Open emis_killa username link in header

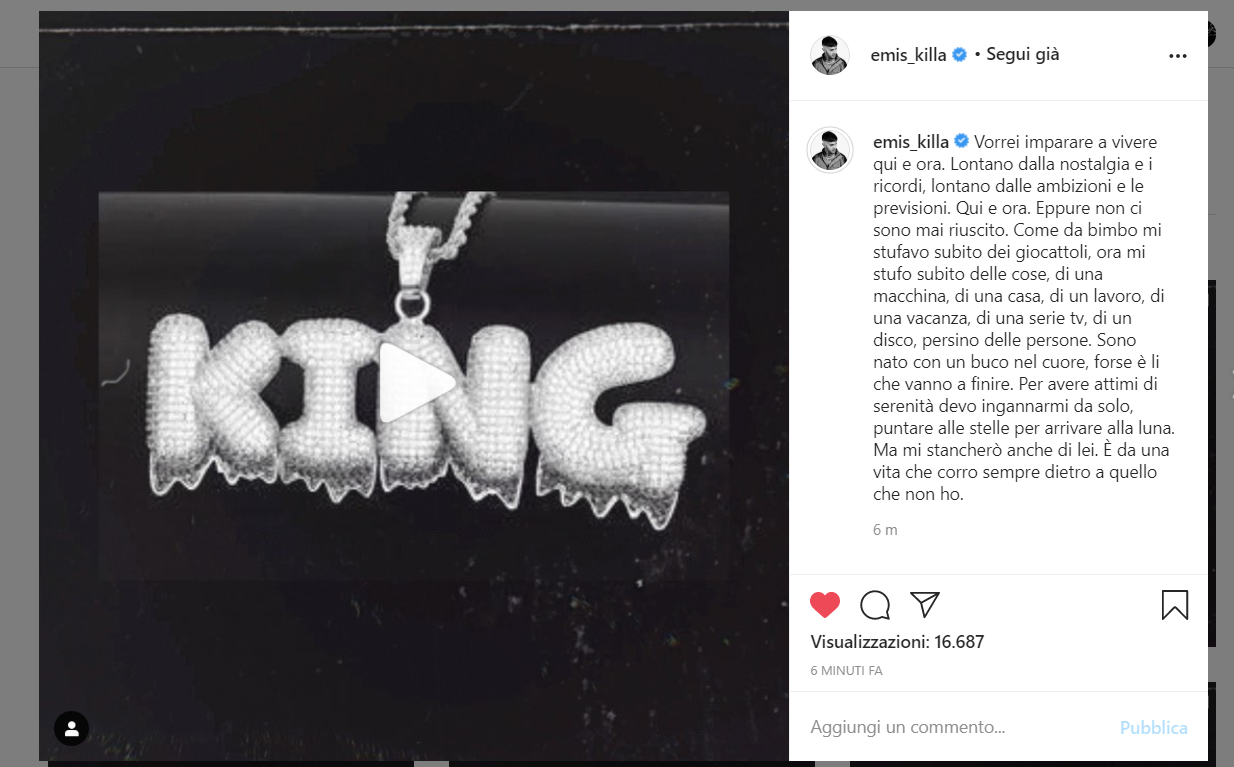[909, 55]
